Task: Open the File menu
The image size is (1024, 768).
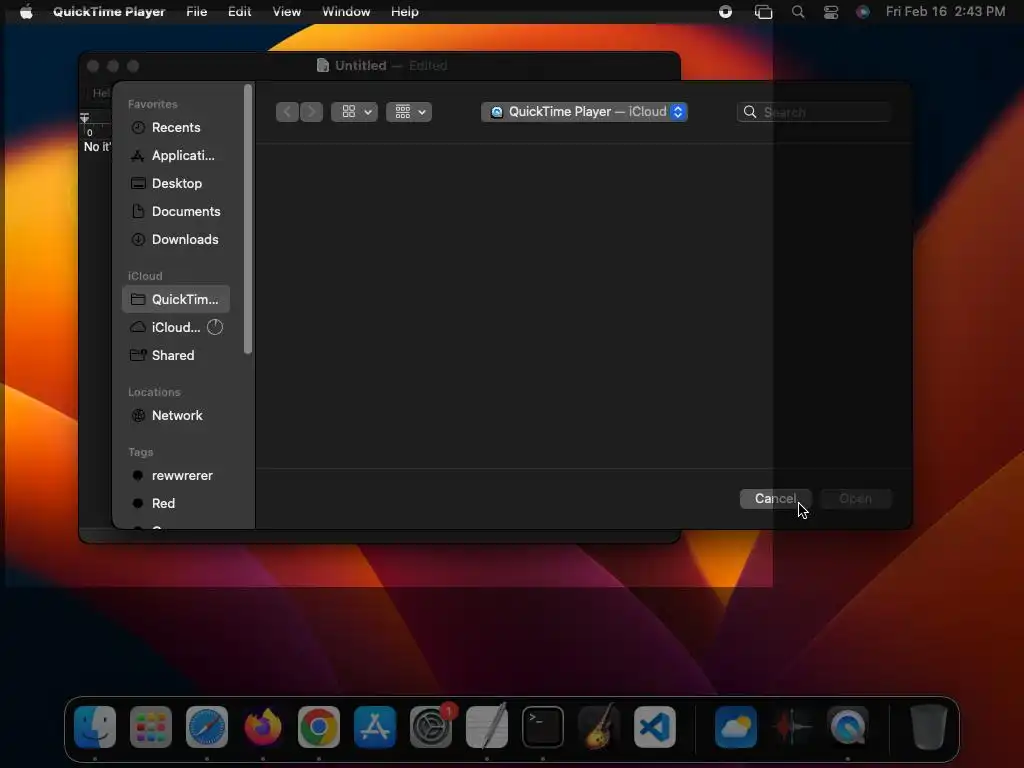Action: [197, 12]
